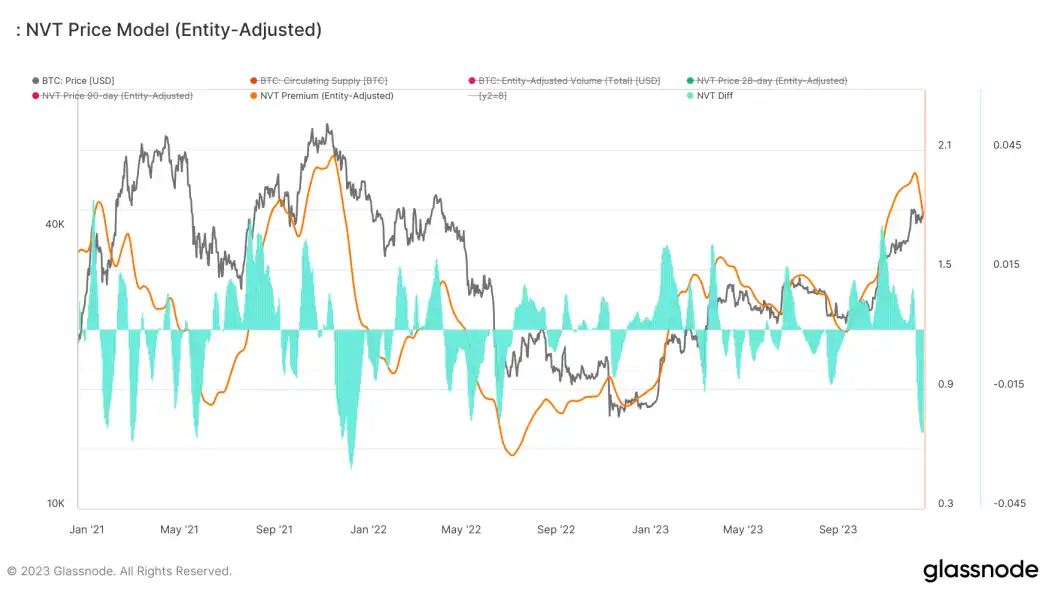
Task: Click the orange dot beside NVT Premium
Action: 253,96
